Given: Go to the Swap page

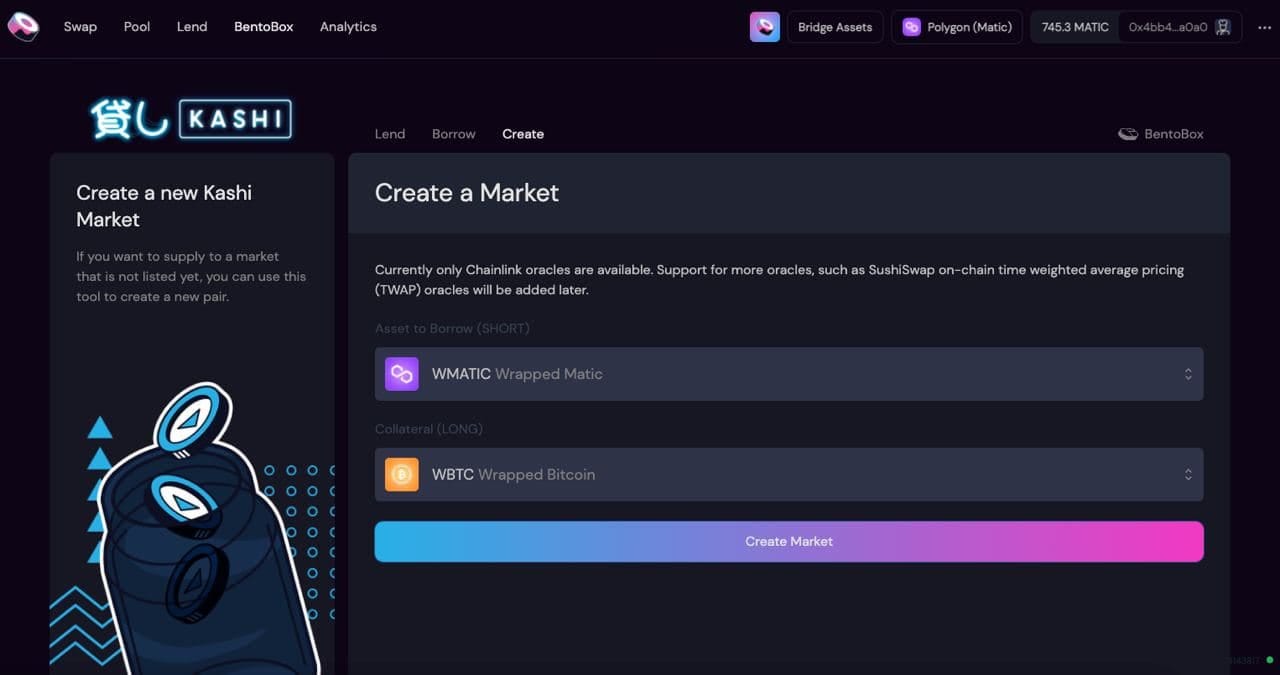Looking at the screenshot, I should pyautogui.click(x=80, y=27).
